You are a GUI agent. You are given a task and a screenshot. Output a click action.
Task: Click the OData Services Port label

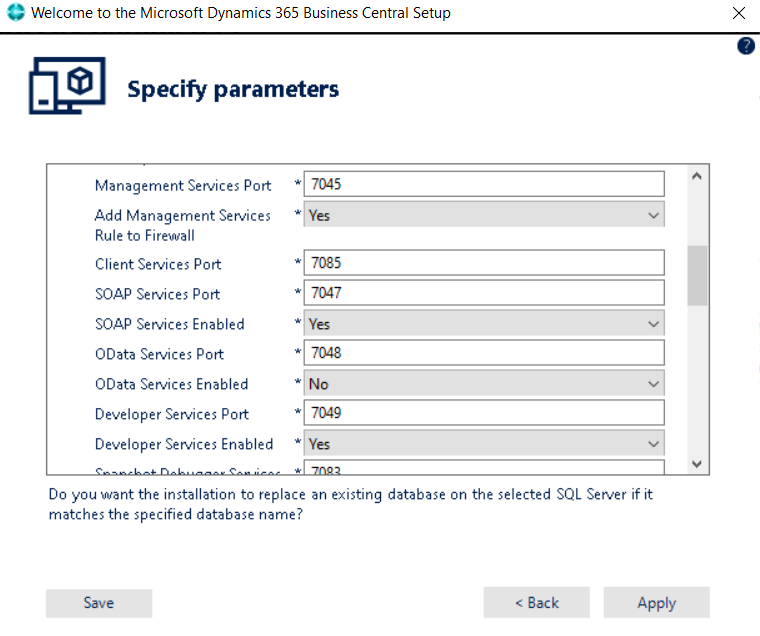tap(159, 354)
